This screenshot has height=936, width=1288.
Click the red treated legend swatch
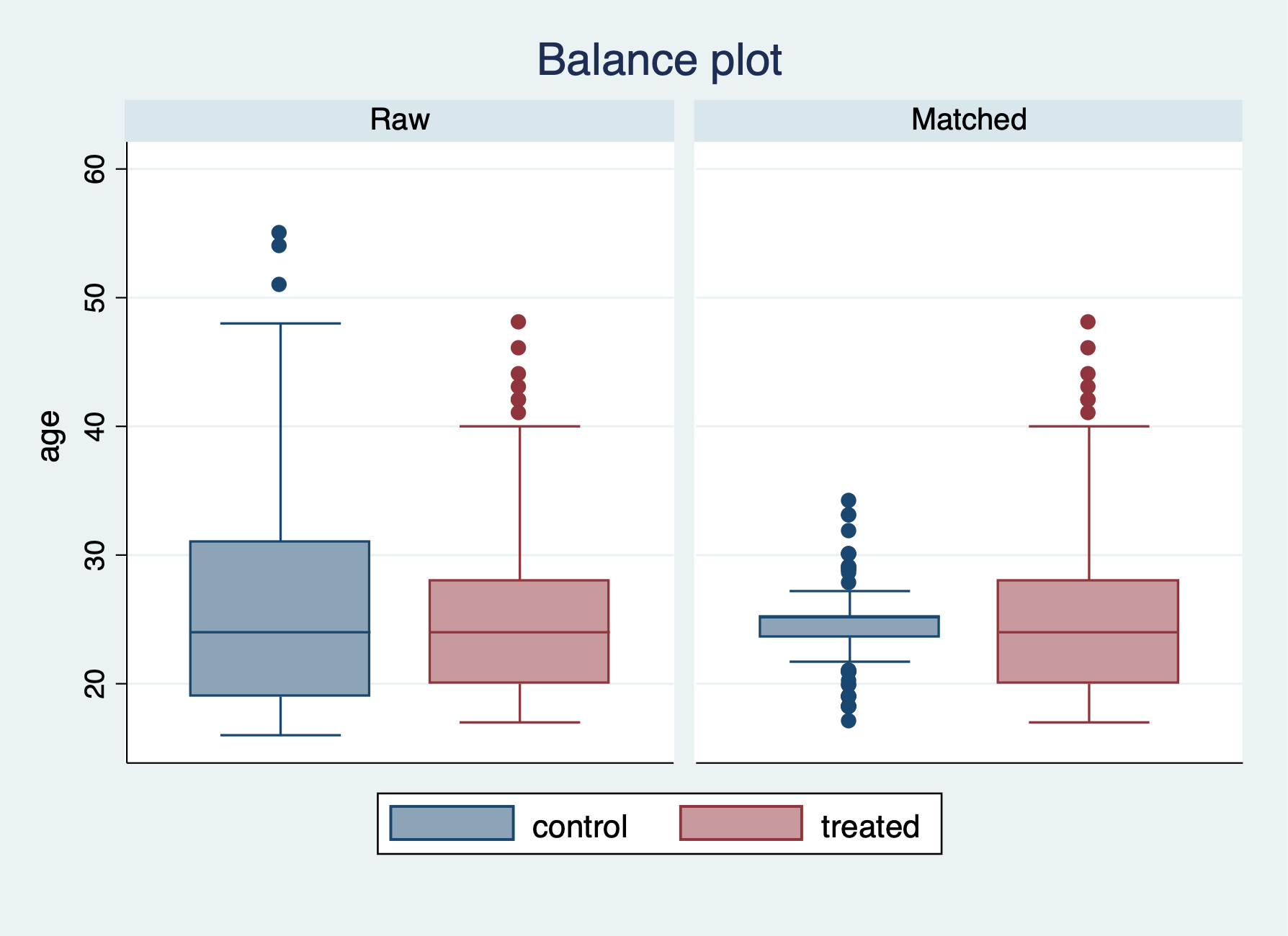741,823
